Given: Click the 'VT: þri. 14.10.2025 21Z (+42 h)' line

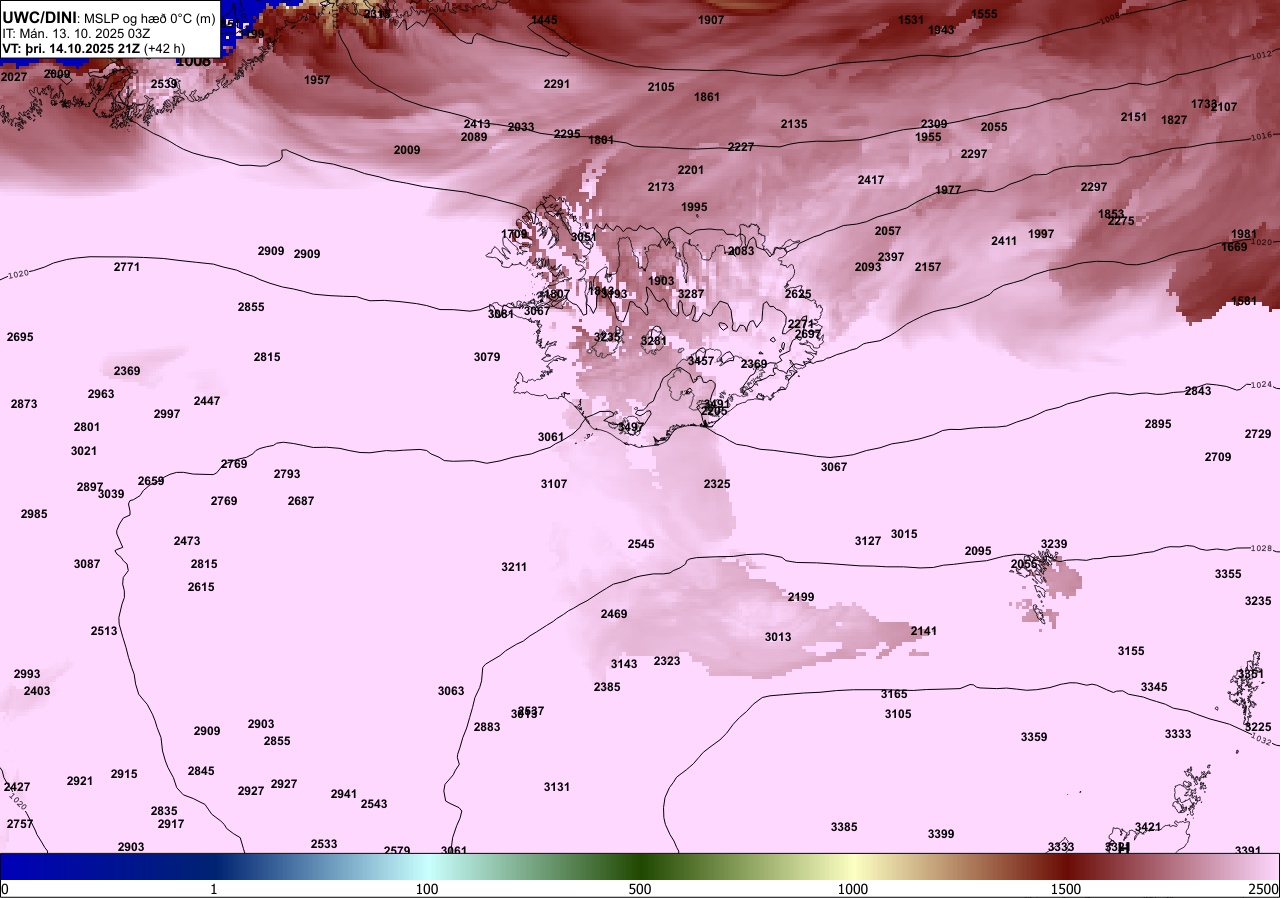Looking at the screenshot, I should 94,47.
